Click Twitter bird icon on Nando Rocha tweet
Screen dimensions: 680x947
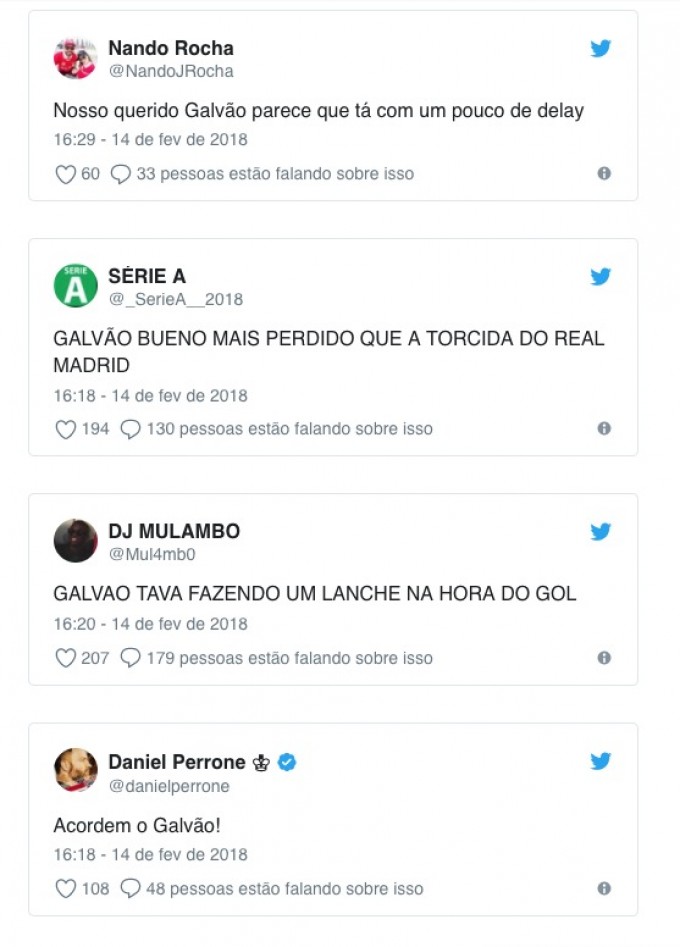pyautogui.click(x=600, y=48)
